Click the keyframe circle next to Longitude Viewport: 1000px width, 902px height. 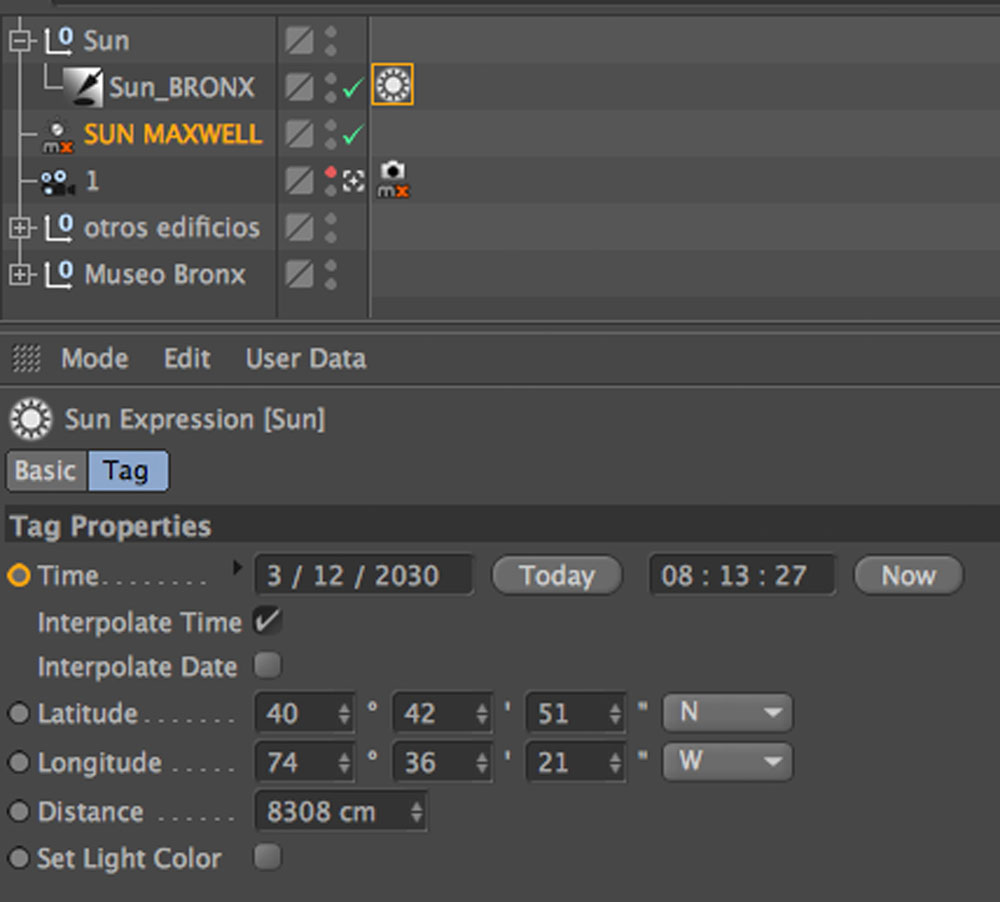coord(18,762)
